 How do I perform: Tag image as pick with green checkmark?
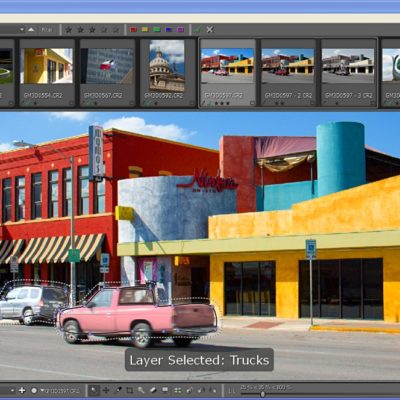[197, 30]
